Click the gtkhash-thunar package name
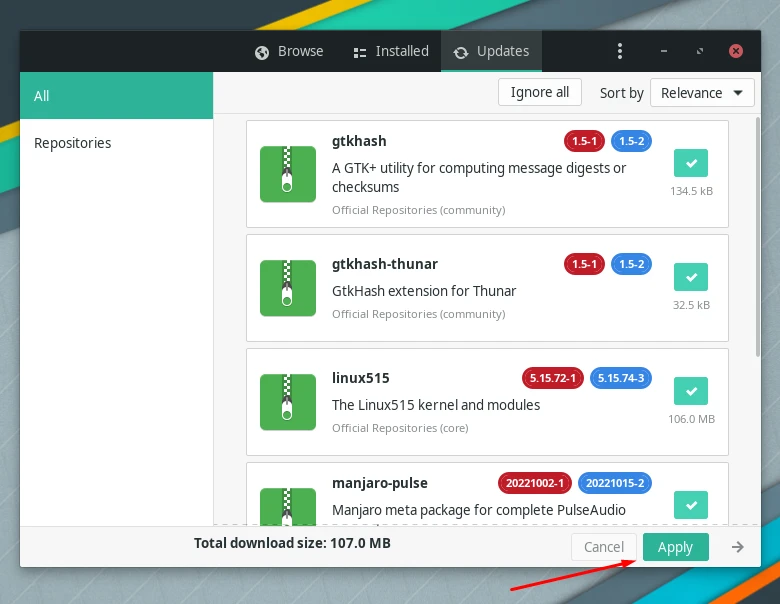This screenshot has height=604, width=780. tap(385, 264)
